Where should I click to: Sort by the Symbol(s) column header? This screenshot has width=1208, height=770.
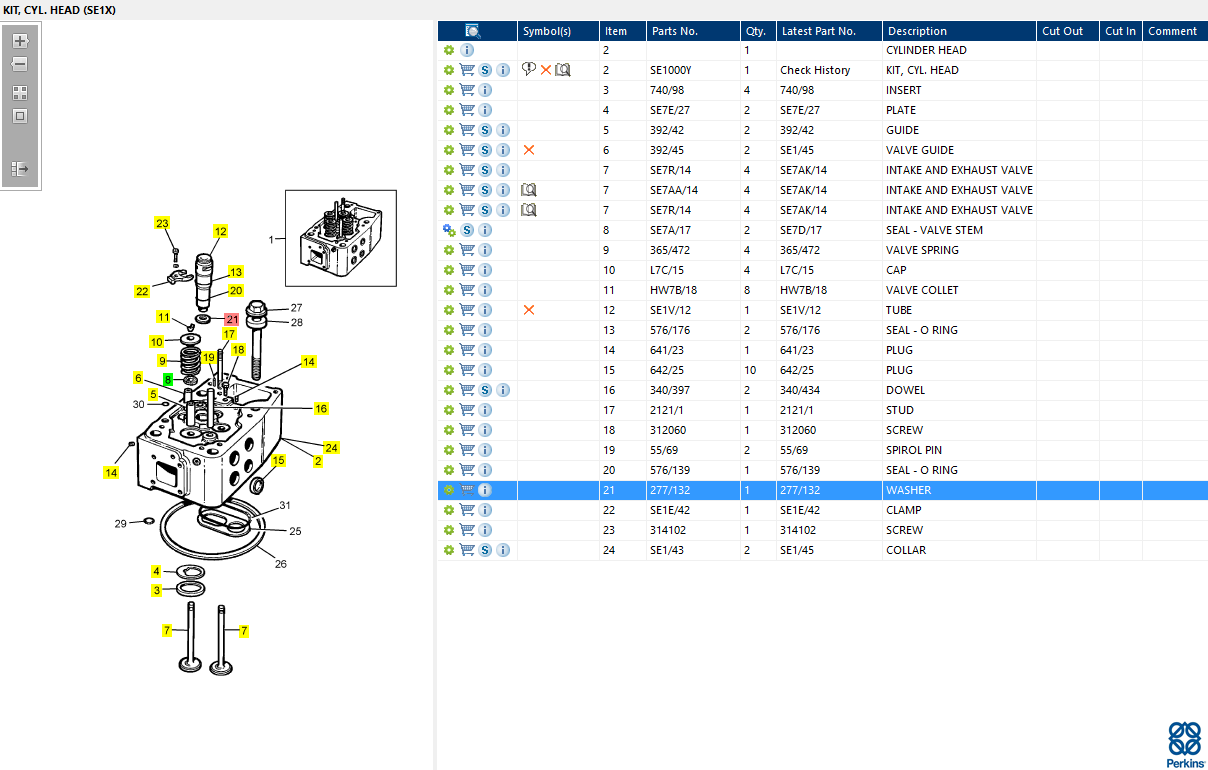558,31
